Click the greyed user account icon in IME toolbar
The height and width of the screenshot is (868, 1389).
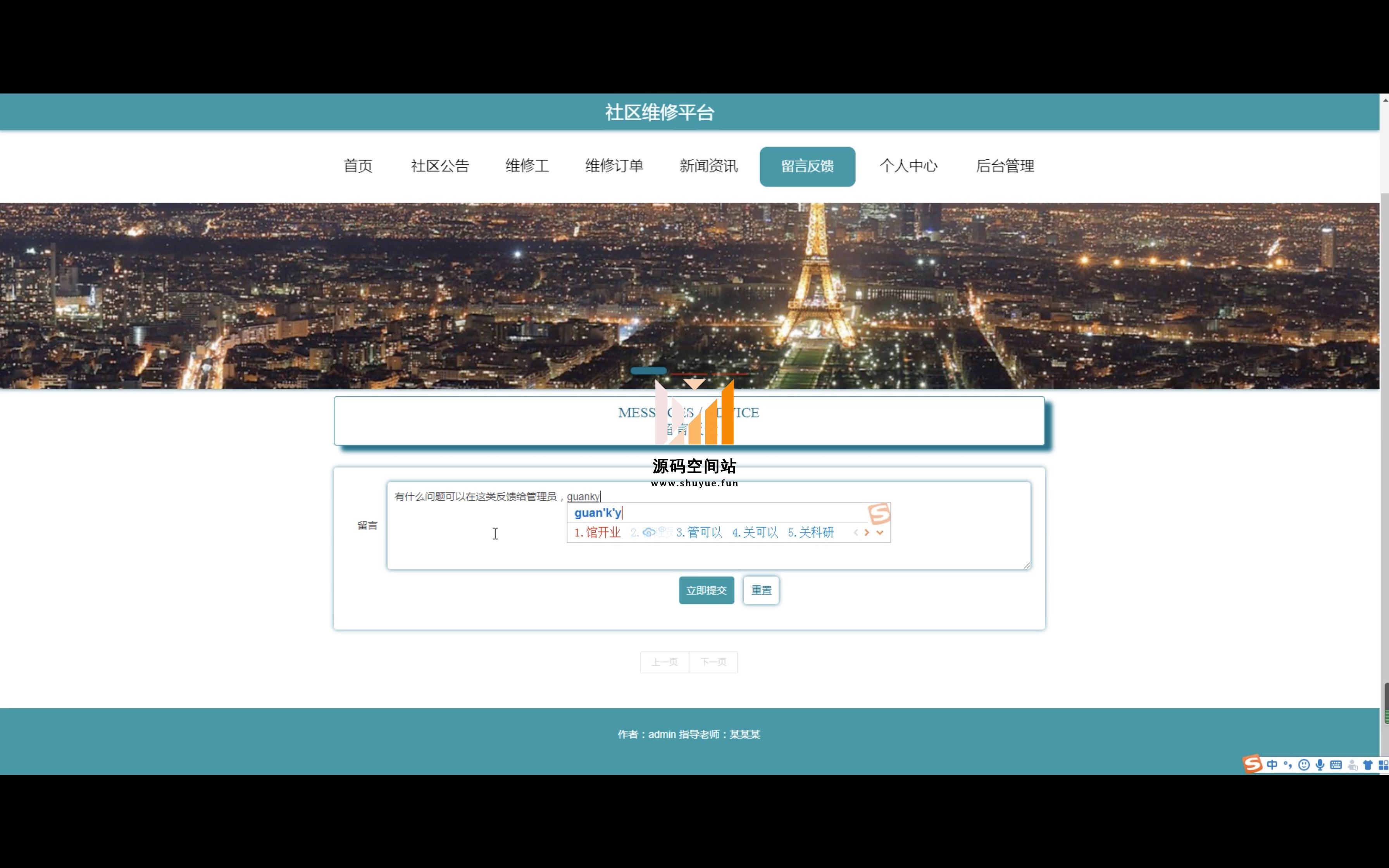tap(1352, 765)
